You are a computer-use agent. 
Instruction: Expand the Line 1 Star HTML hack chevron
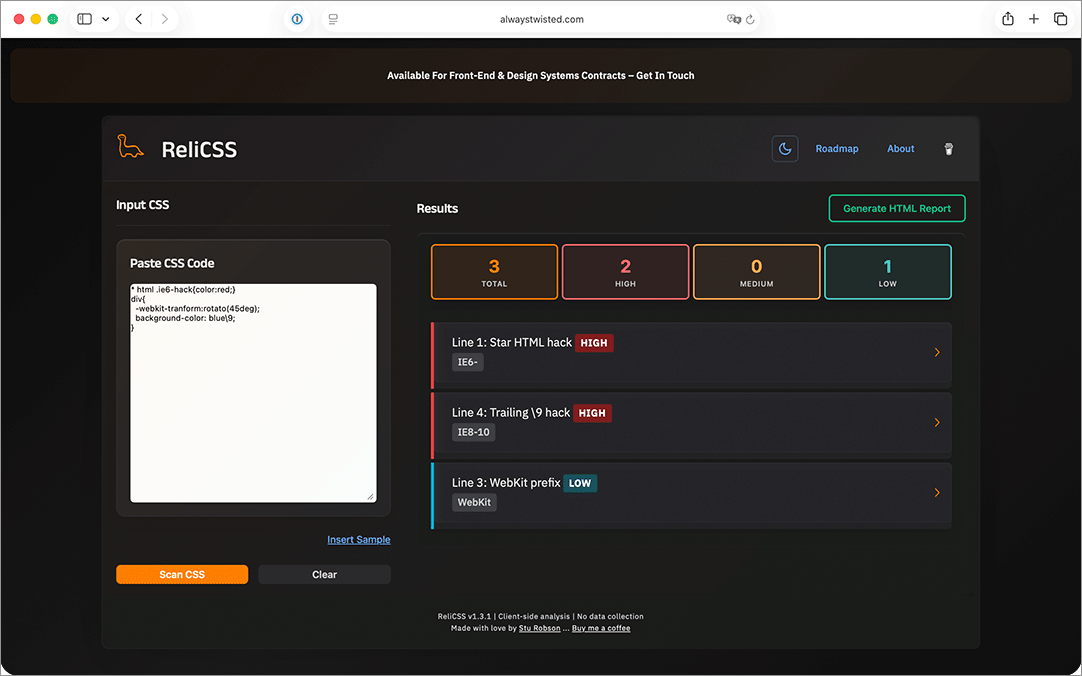(937, 352)
